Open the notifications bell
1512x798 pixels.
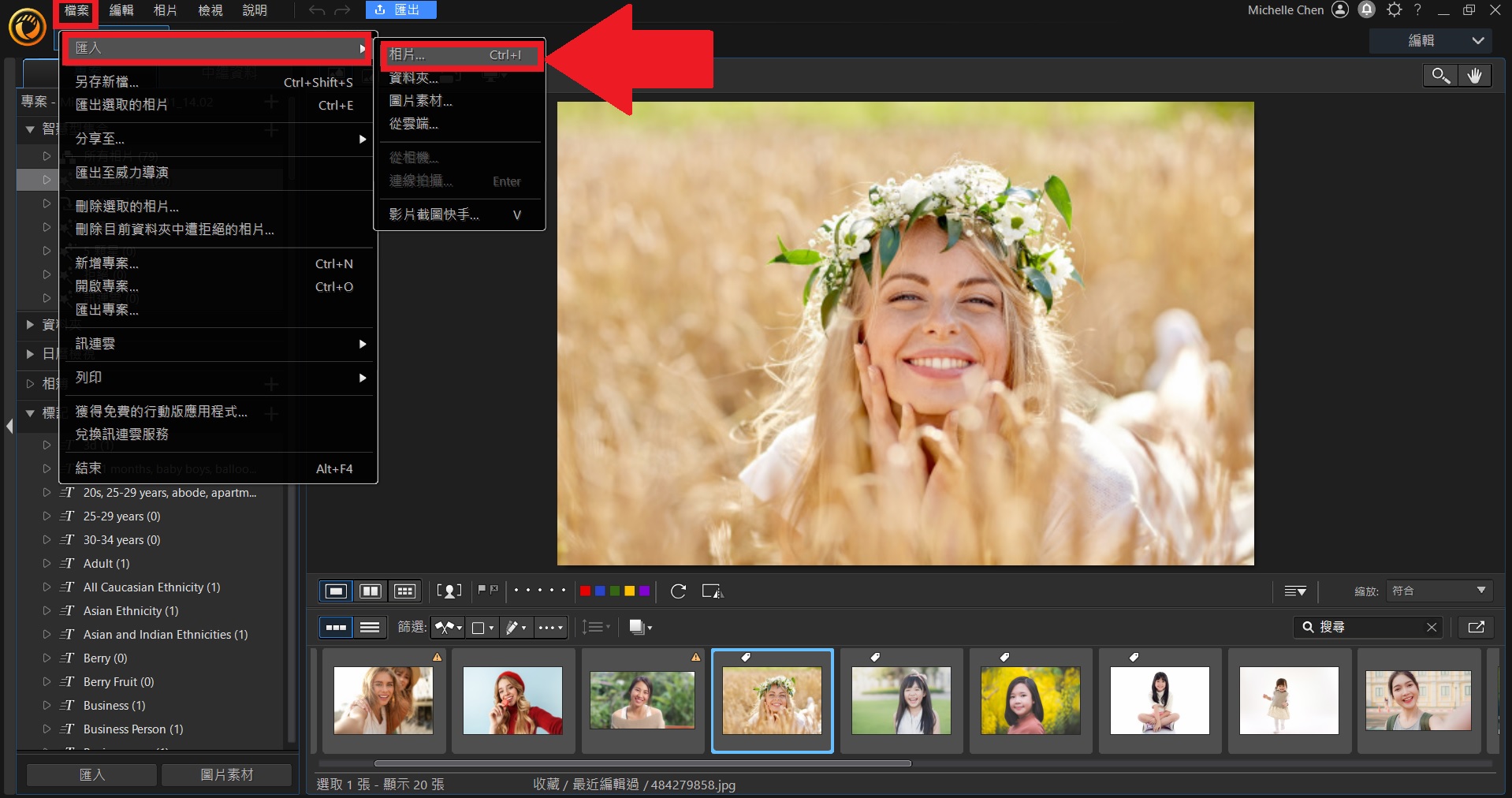(x=1367, y=10)
